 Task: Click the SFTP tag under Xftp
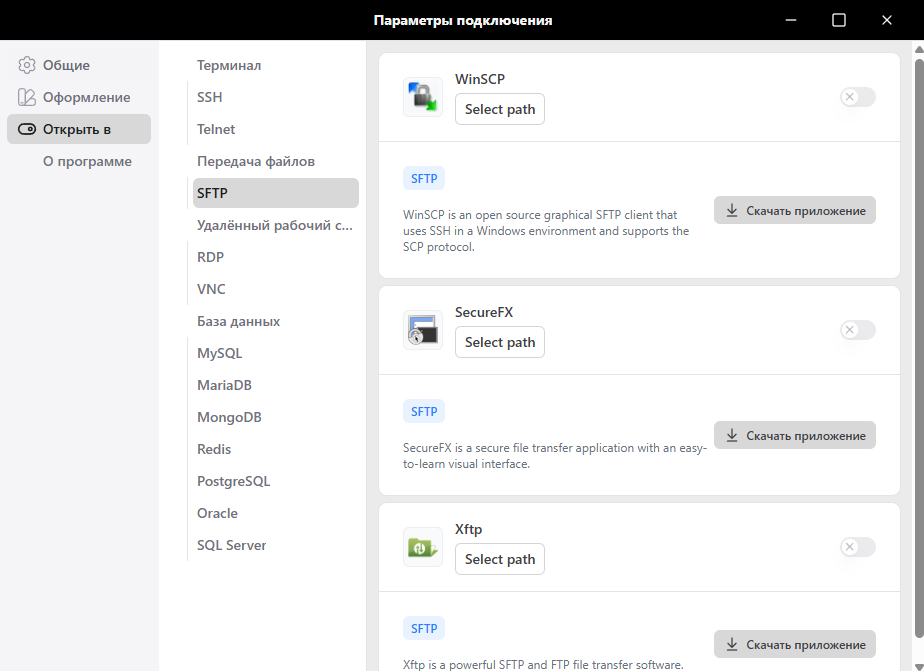424,629
